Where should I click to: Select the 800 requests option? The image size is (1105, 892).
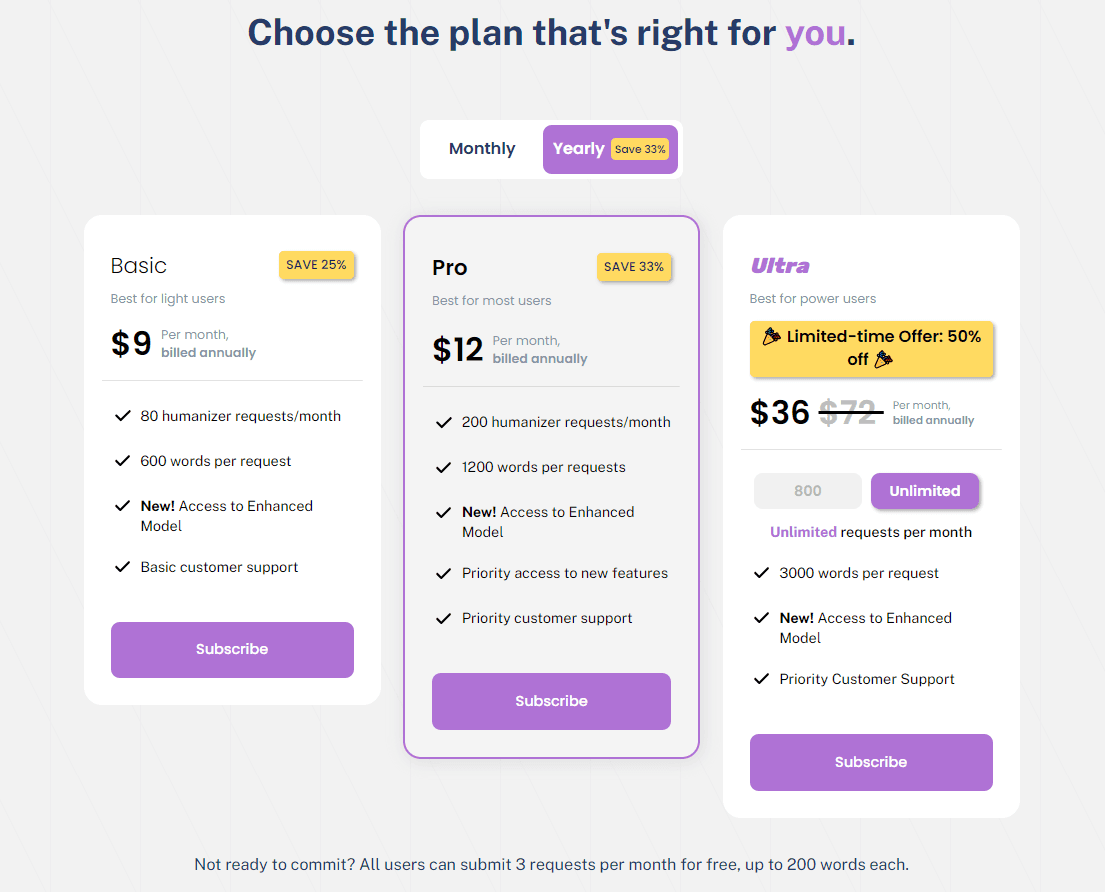(x=807, y=491)
